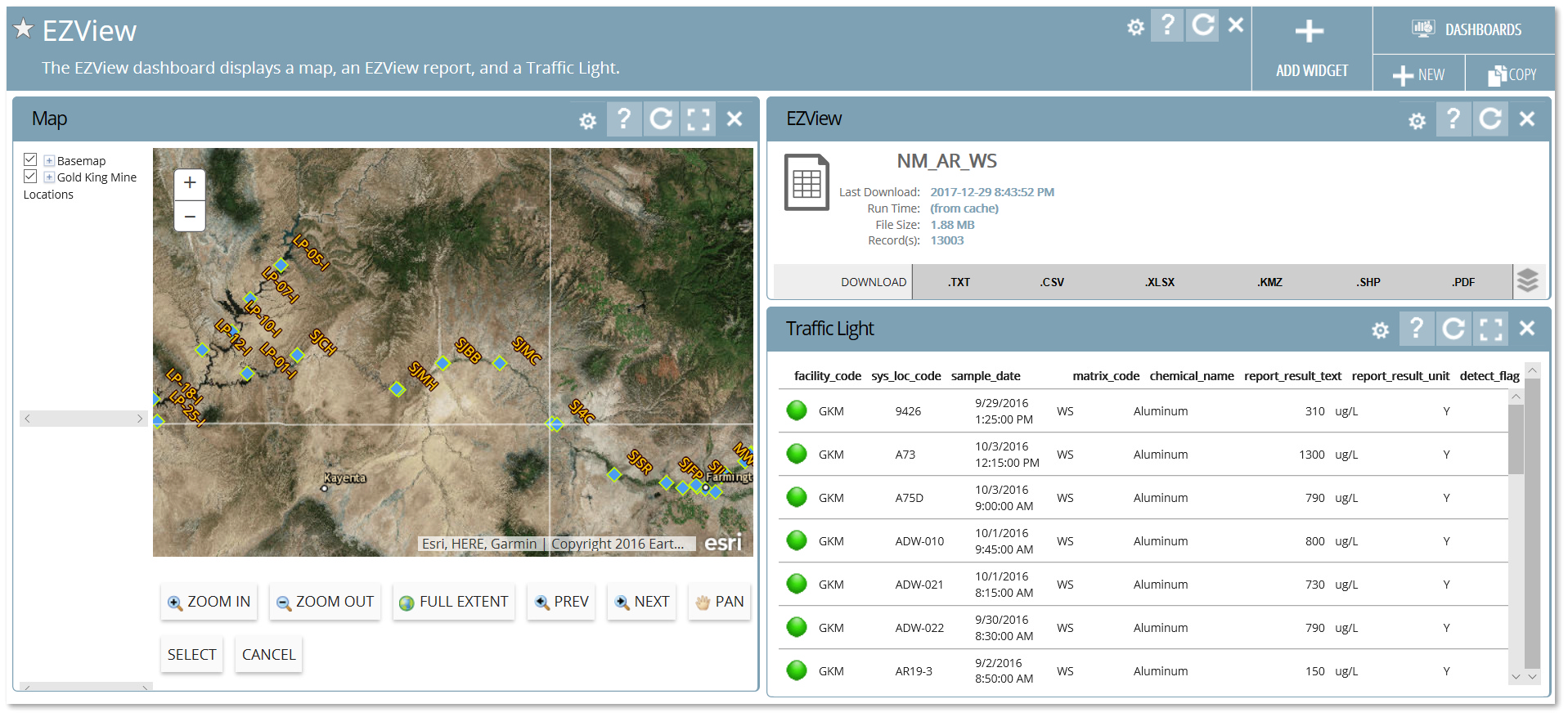Activate the PAN map tool

point(720,602)
